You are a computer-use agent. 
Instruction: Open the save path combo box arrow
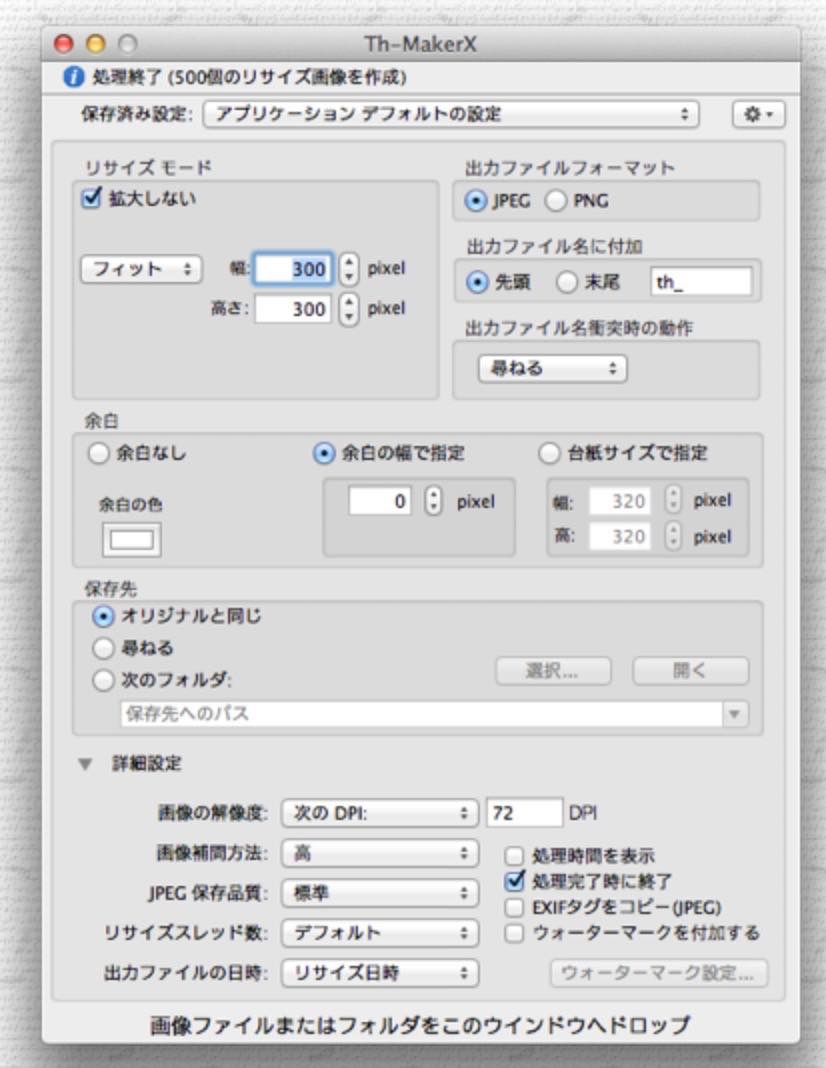point(736,714)
